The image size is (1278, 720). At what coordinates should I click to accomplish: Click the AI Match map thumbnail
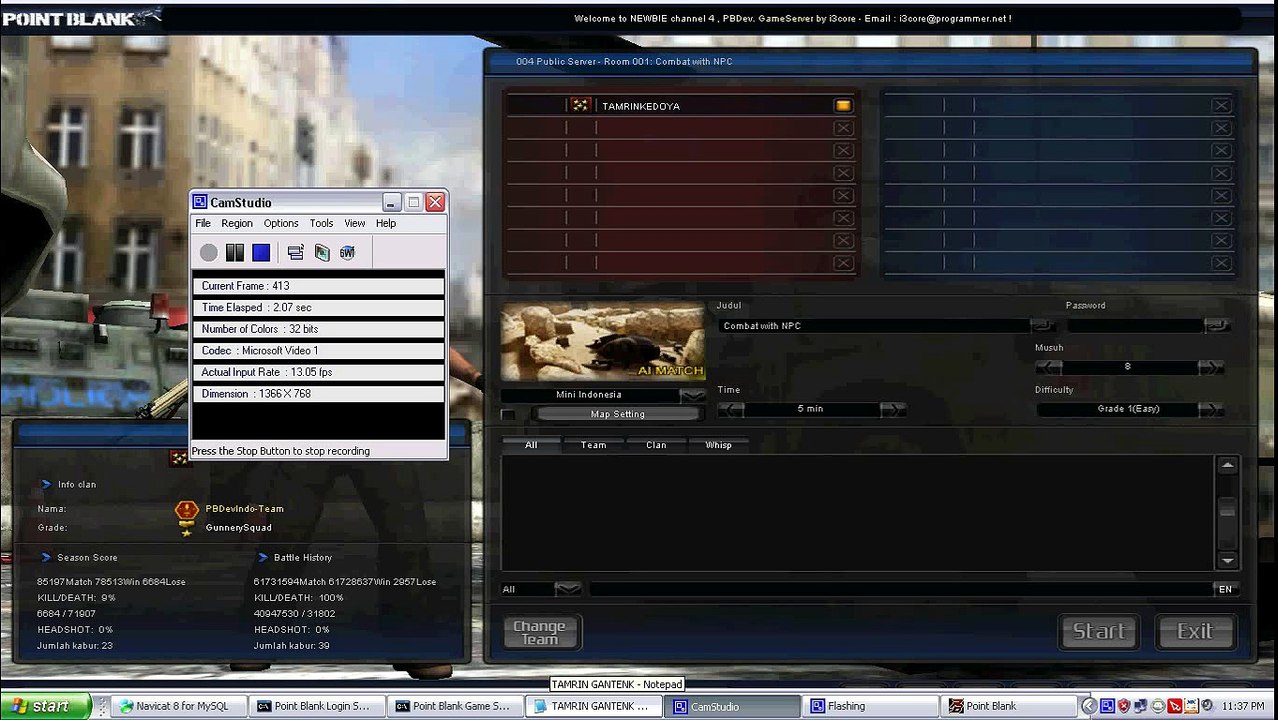[x=603, y=341]
